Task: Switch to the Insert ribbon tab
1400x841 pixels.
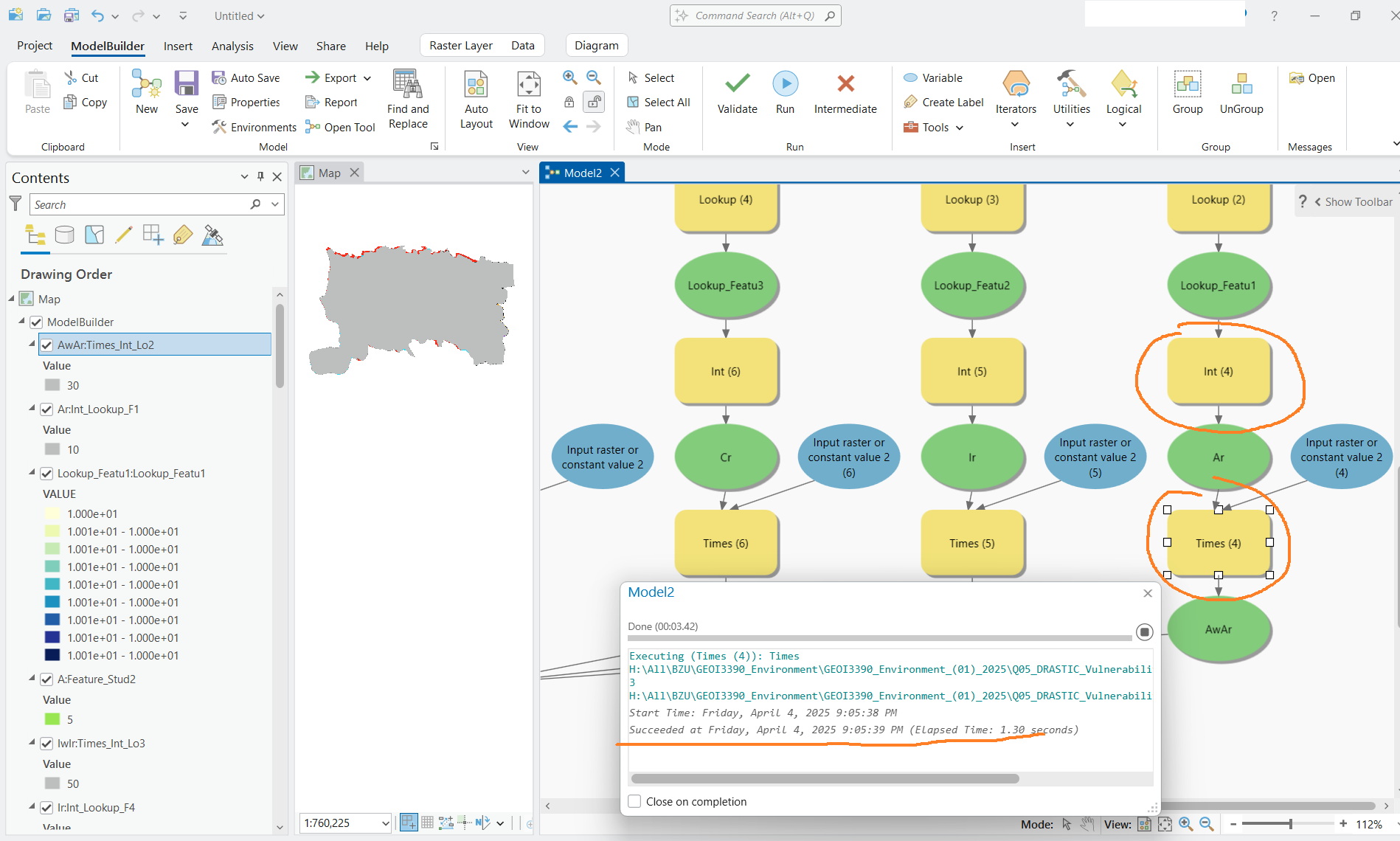Action: (x=178, y=46)
